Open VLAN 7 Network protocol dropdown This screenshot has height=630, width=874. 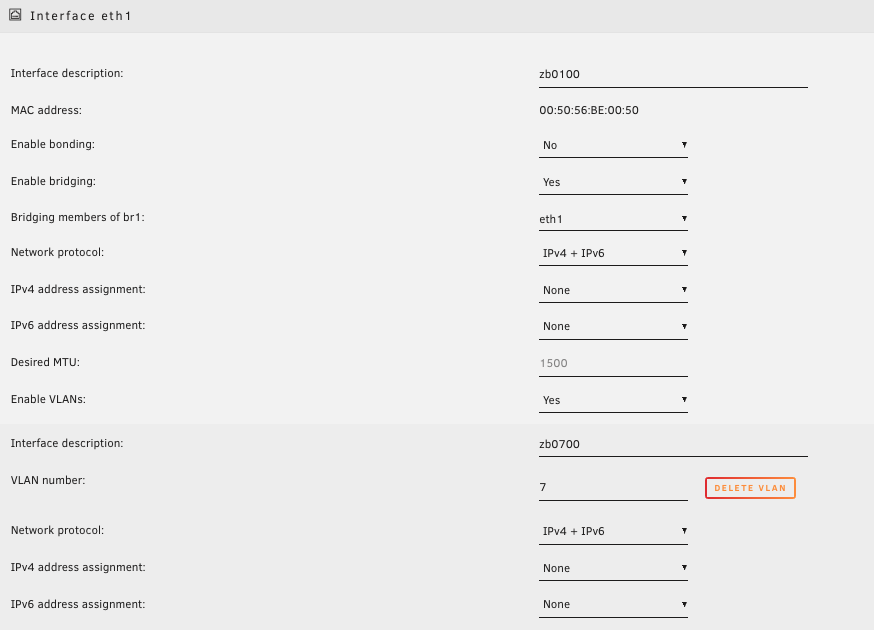[613, 532]
